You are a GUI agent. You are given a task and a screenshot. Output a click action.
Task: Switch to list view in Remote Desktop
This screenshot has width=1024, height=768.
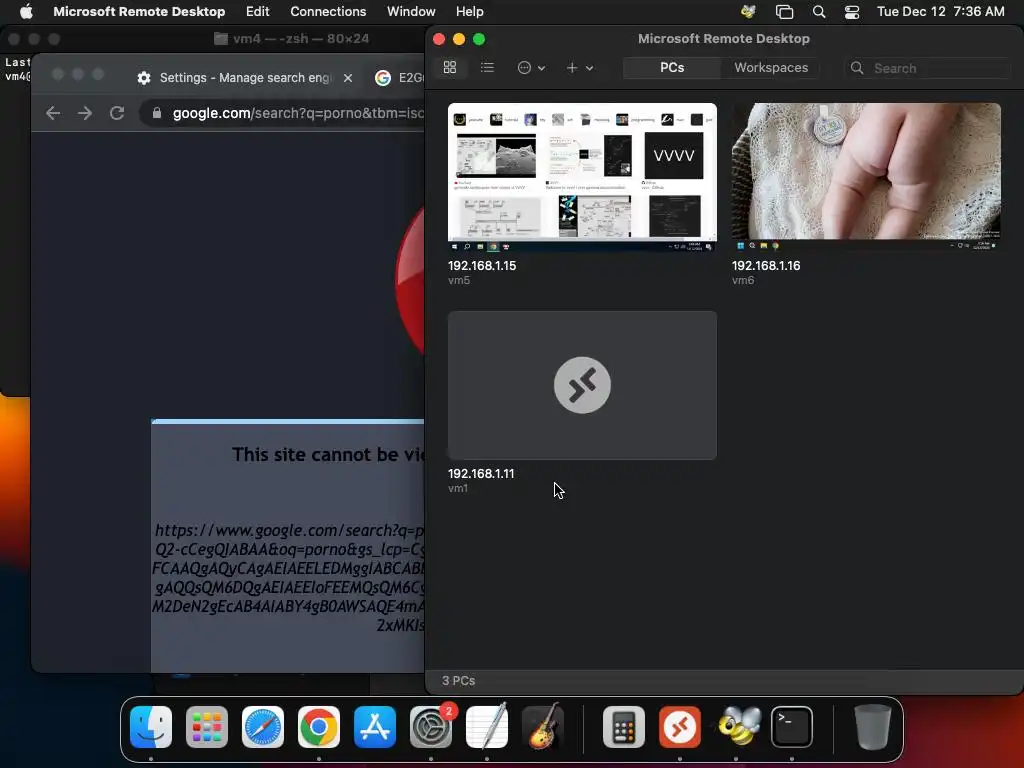point(487,68)
